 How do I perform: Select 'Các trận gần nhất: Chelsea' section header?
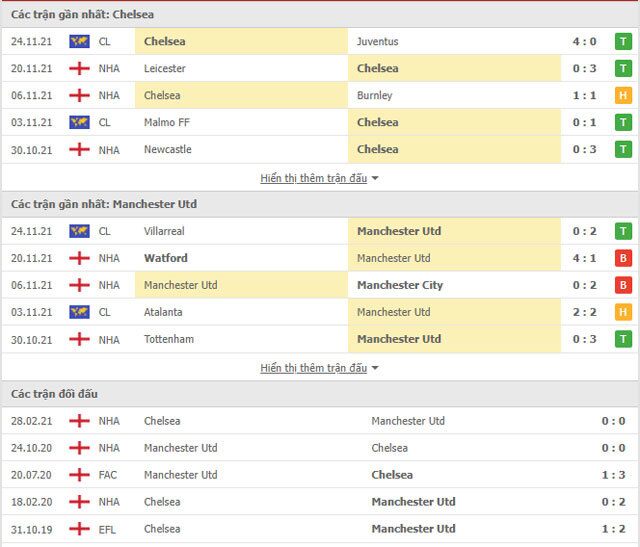(82, 14)
